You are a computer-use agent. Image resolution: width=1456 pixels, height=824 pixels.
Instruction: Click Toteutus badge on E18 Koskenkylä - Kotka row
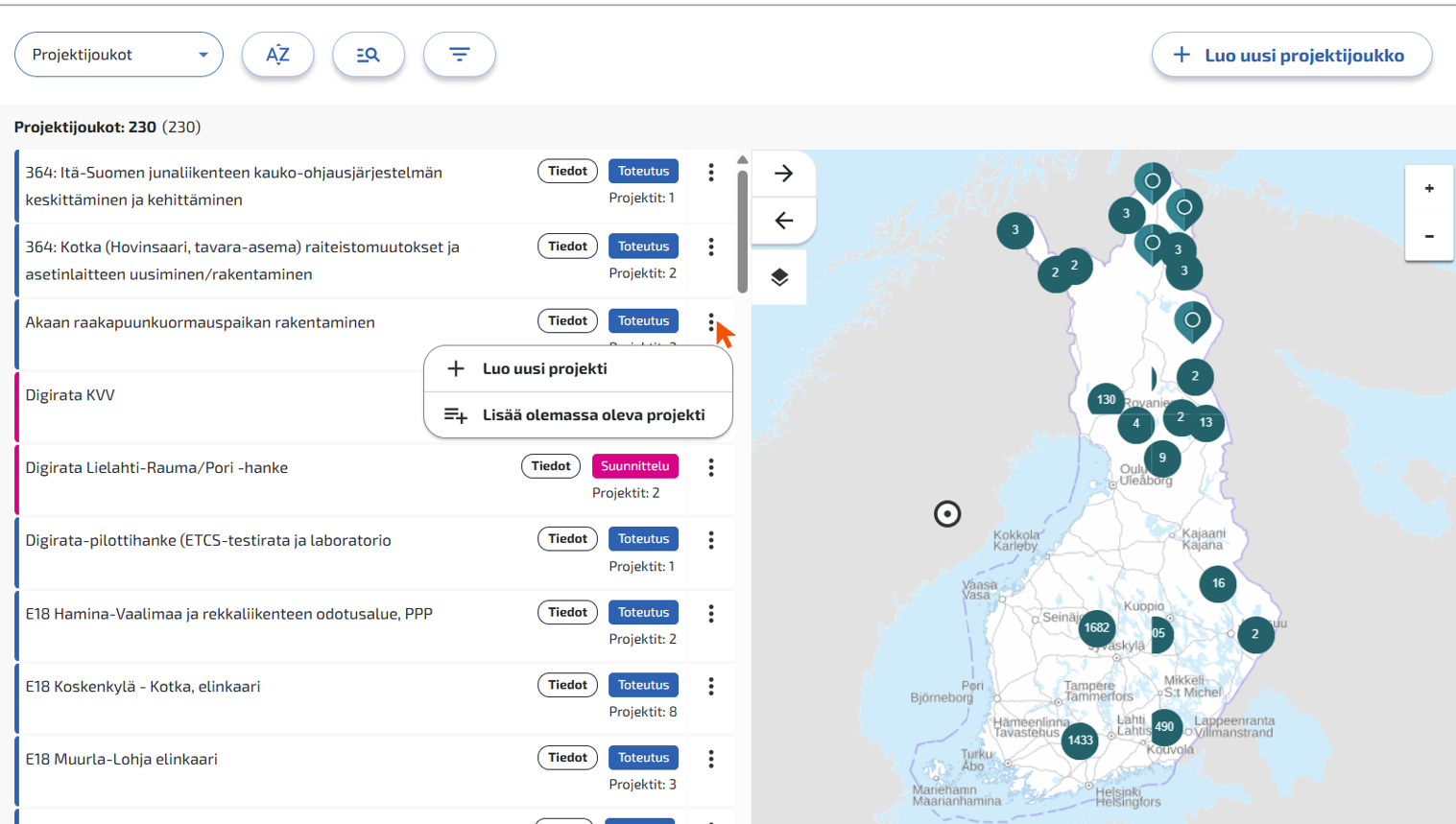643,685
